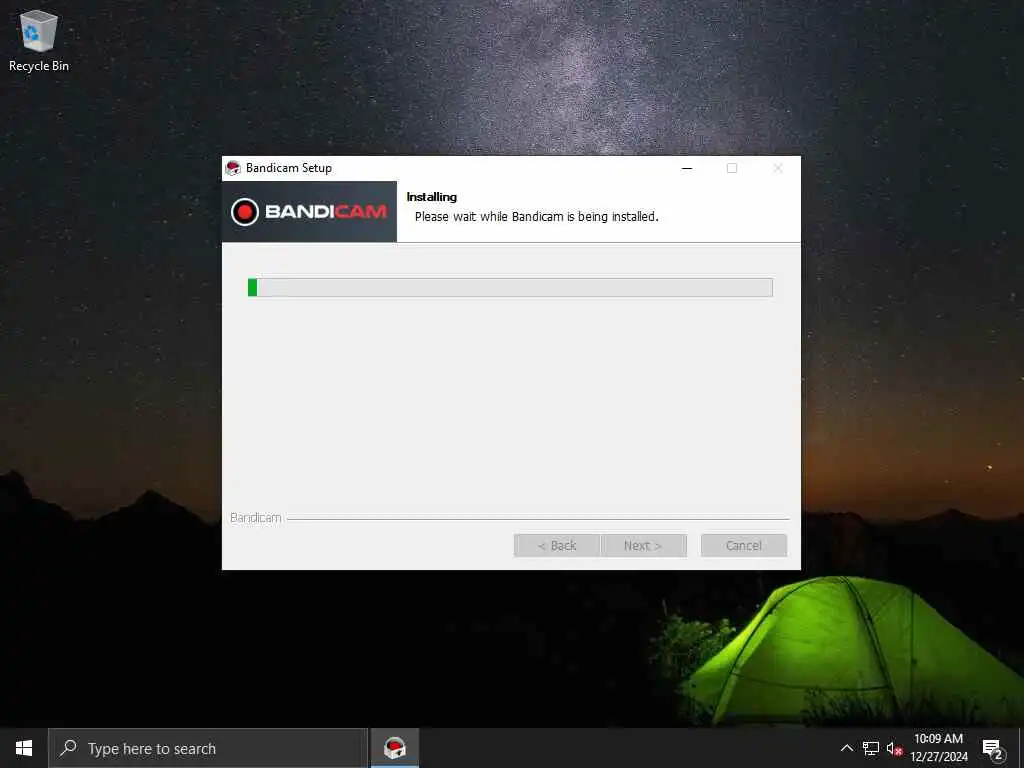Click 'Please wait while Bandicam is being installed.' text

click(537, 217)
